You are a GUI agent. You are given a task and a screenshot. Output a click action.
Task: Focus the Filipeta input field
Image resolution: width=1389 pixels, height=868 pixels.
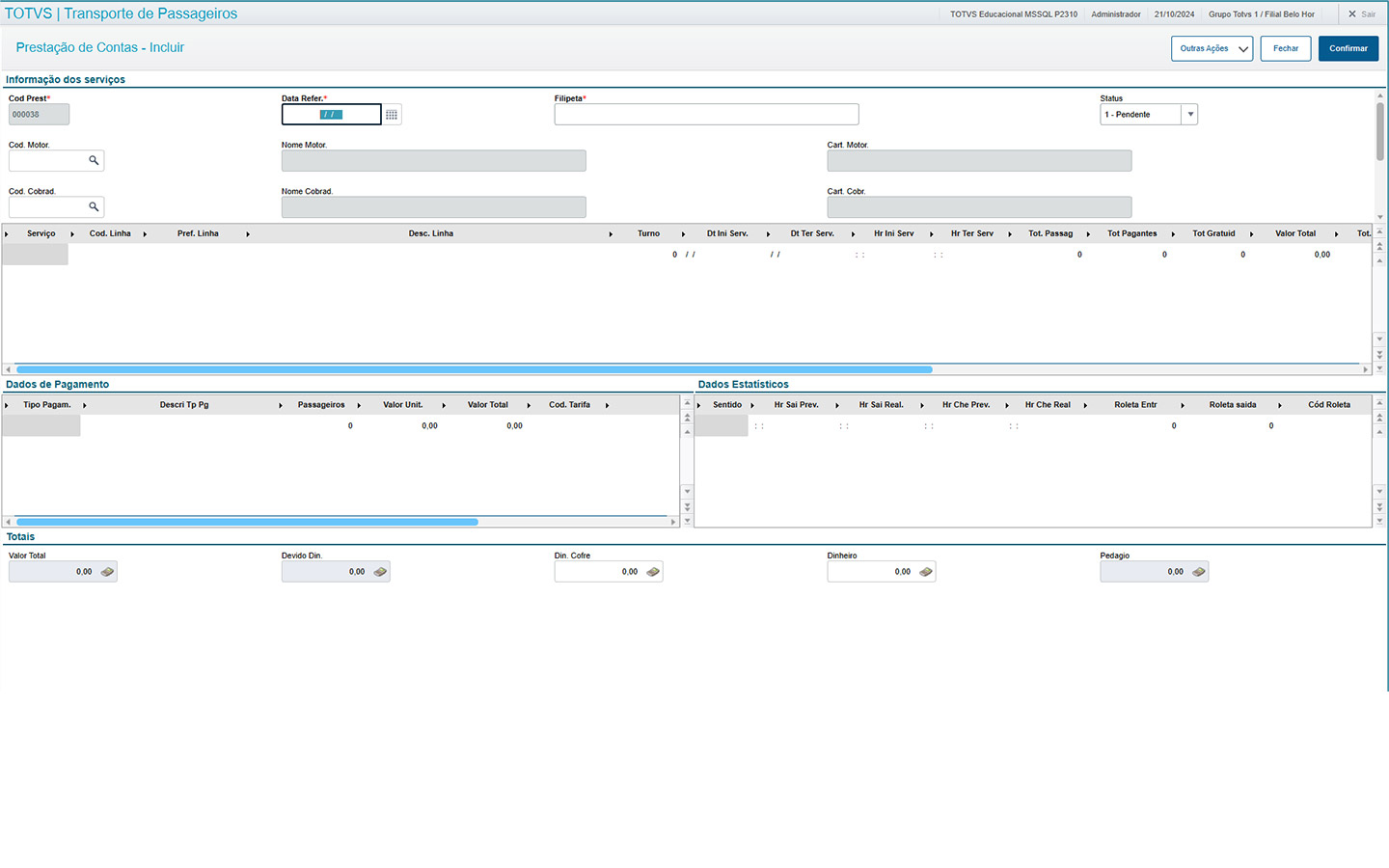point(705,115)
